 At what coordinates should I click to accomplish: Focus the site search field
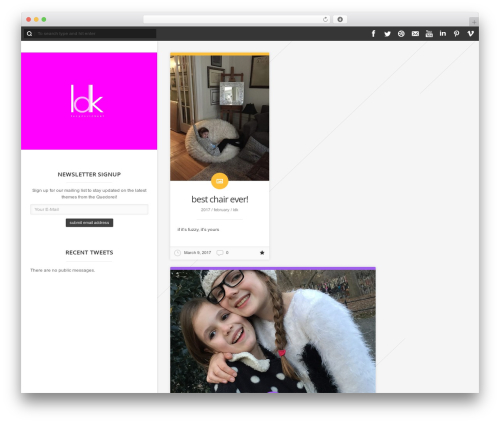point(96,34)
